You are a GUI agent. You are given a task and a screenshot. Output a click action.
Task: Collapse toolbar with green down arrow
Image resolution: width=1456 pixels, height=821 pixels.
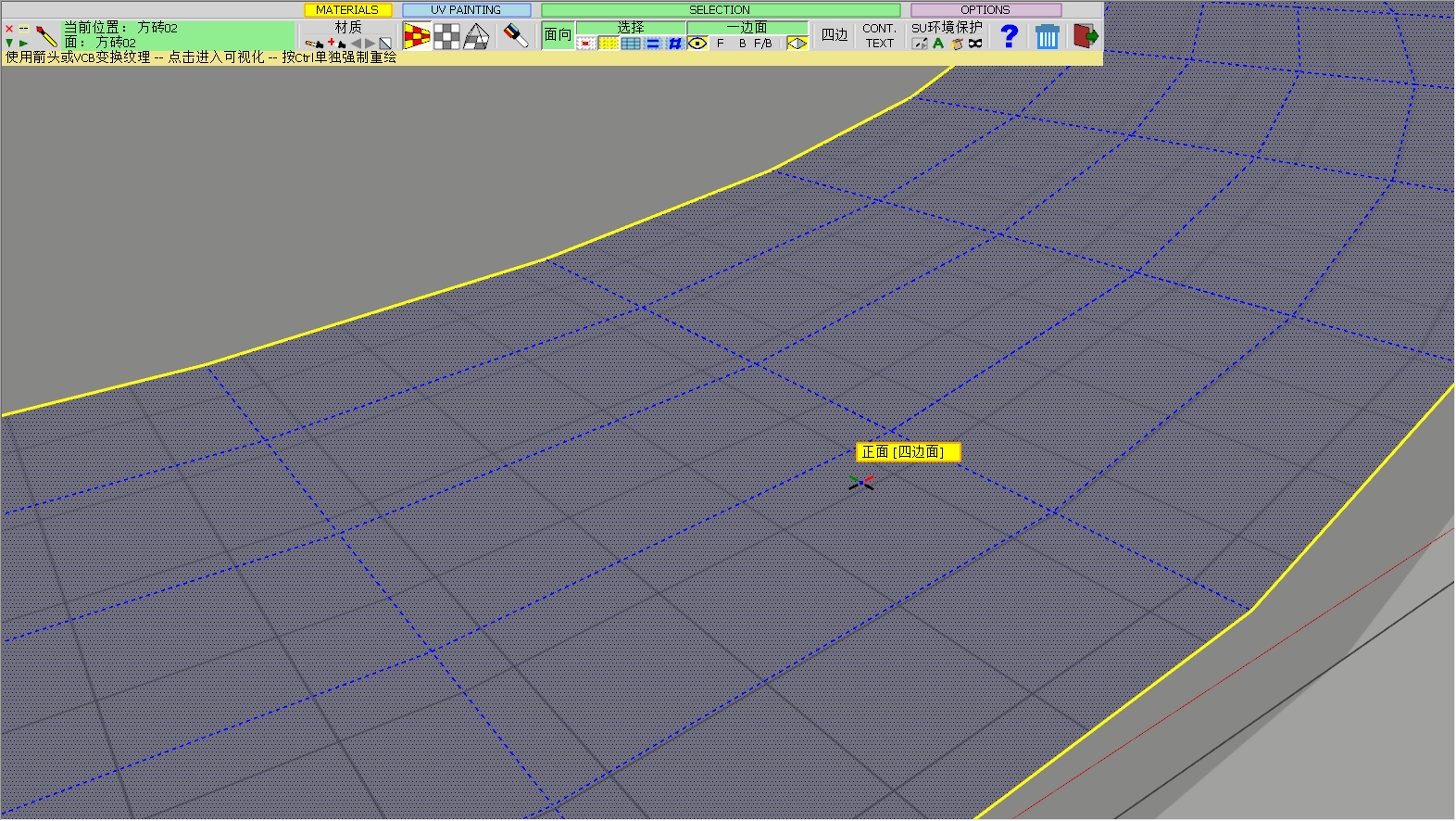coord(9,44)
